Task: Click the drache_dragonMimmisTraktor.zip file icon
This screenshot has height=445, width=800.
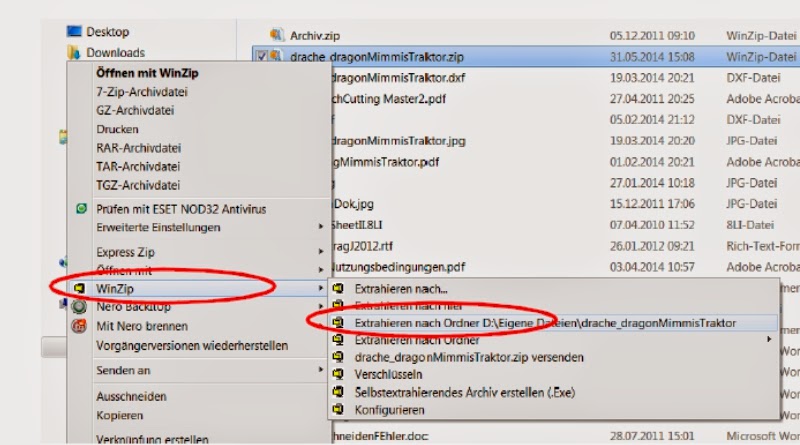Action: (x=276, y=56)
